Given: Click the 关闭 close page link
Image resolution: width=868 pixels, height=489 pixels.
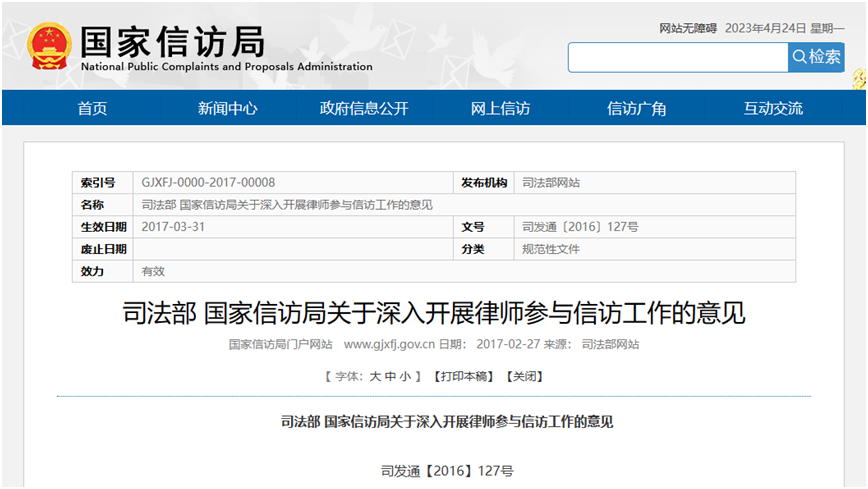Looking at the screenshot, I should [524, 377].
